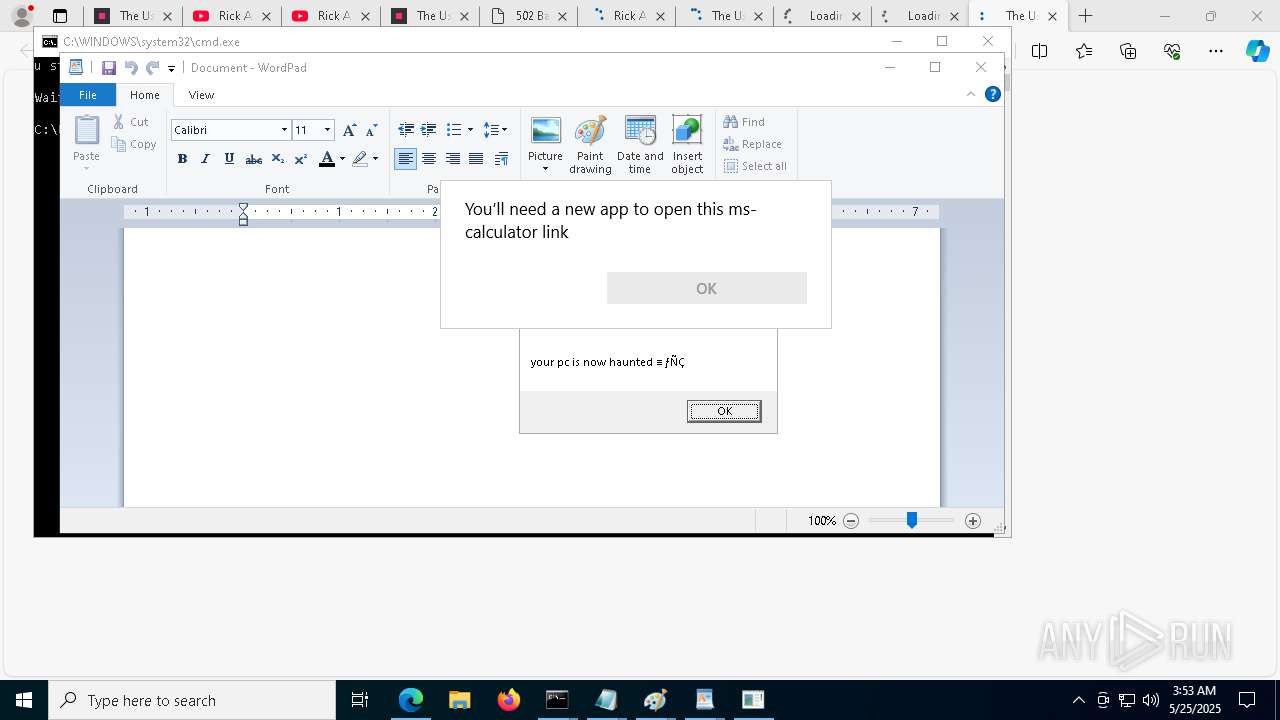The width and height of the screenshot is (1280, 720).
Task: Click the Paste clipboard icon
Action: (x=87, y=131)
